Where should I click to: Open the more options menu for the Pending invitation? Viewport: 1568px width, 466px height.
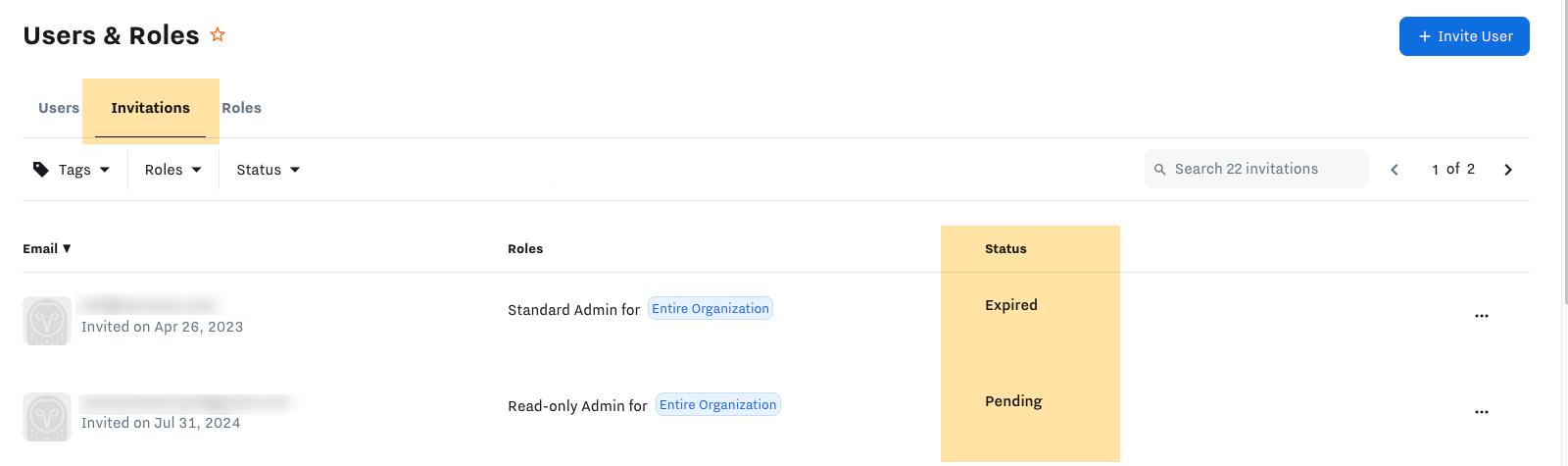pos(1481,412)
